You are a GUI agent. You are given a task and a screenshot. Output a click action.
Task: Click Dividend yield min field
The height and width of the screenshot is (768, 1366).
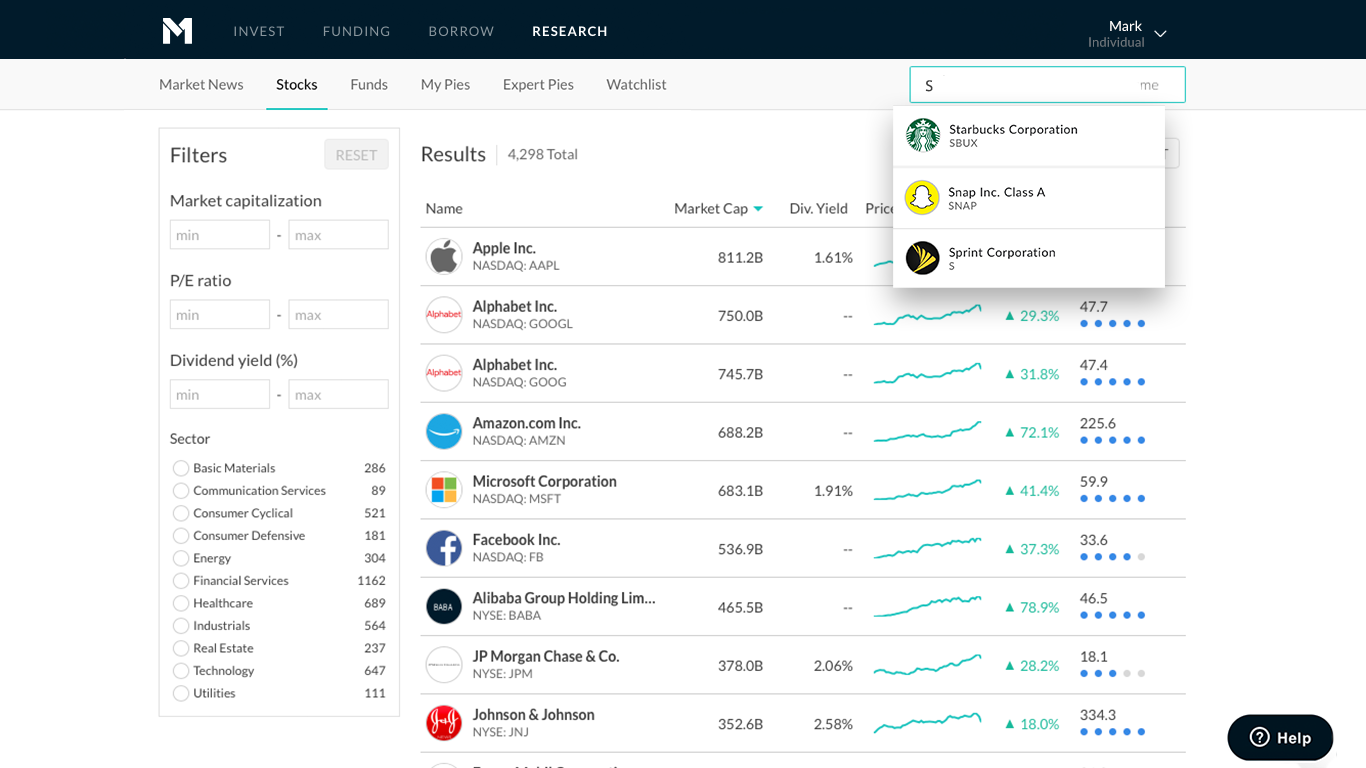coord(220,394)
